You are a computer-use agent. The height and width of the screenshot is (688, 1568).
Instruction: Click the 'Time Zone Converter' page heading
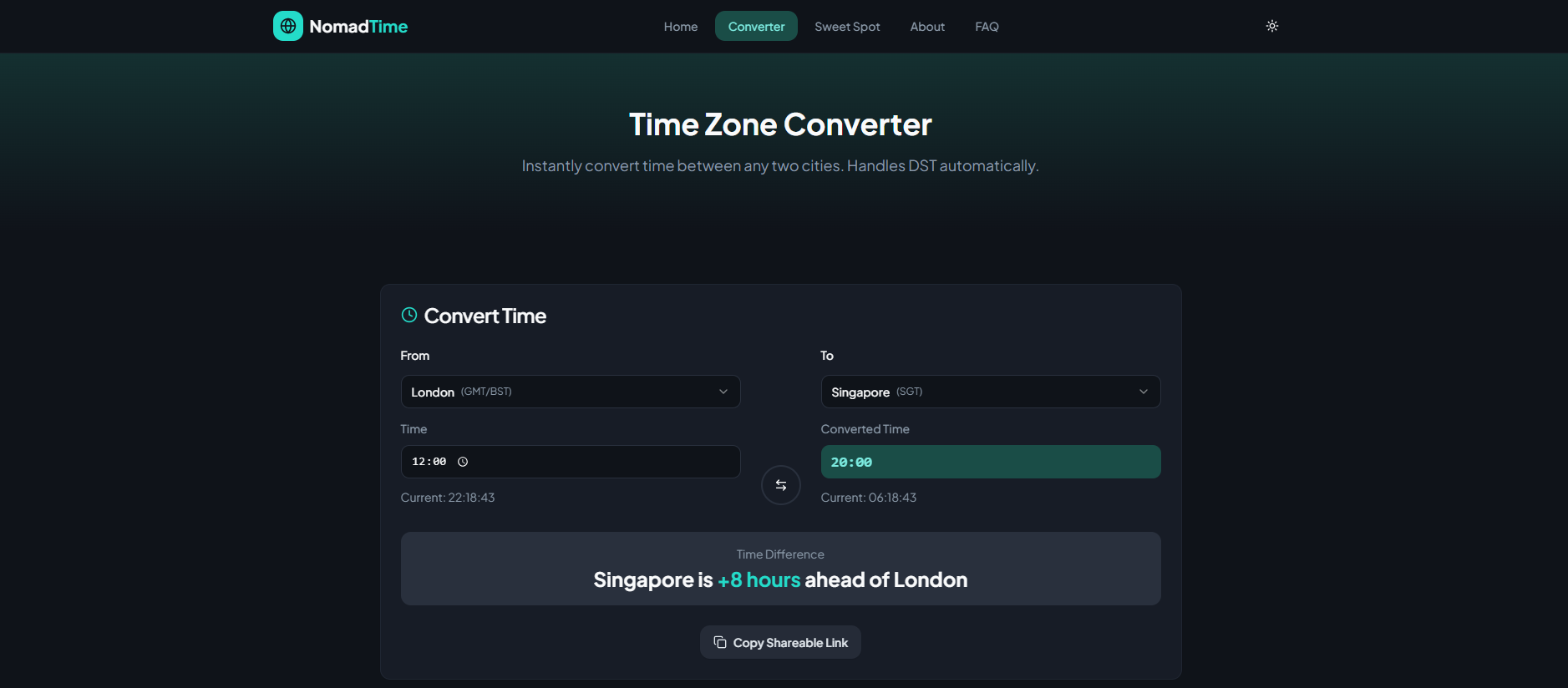click(x=780, y=124)
